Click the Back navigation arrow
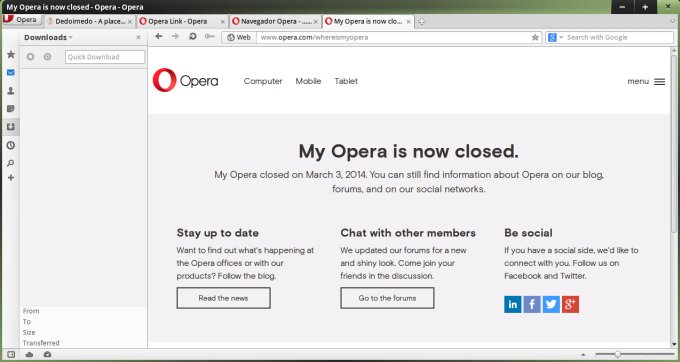This screenshot has width=680, height=362. click(x=159, y=36)
